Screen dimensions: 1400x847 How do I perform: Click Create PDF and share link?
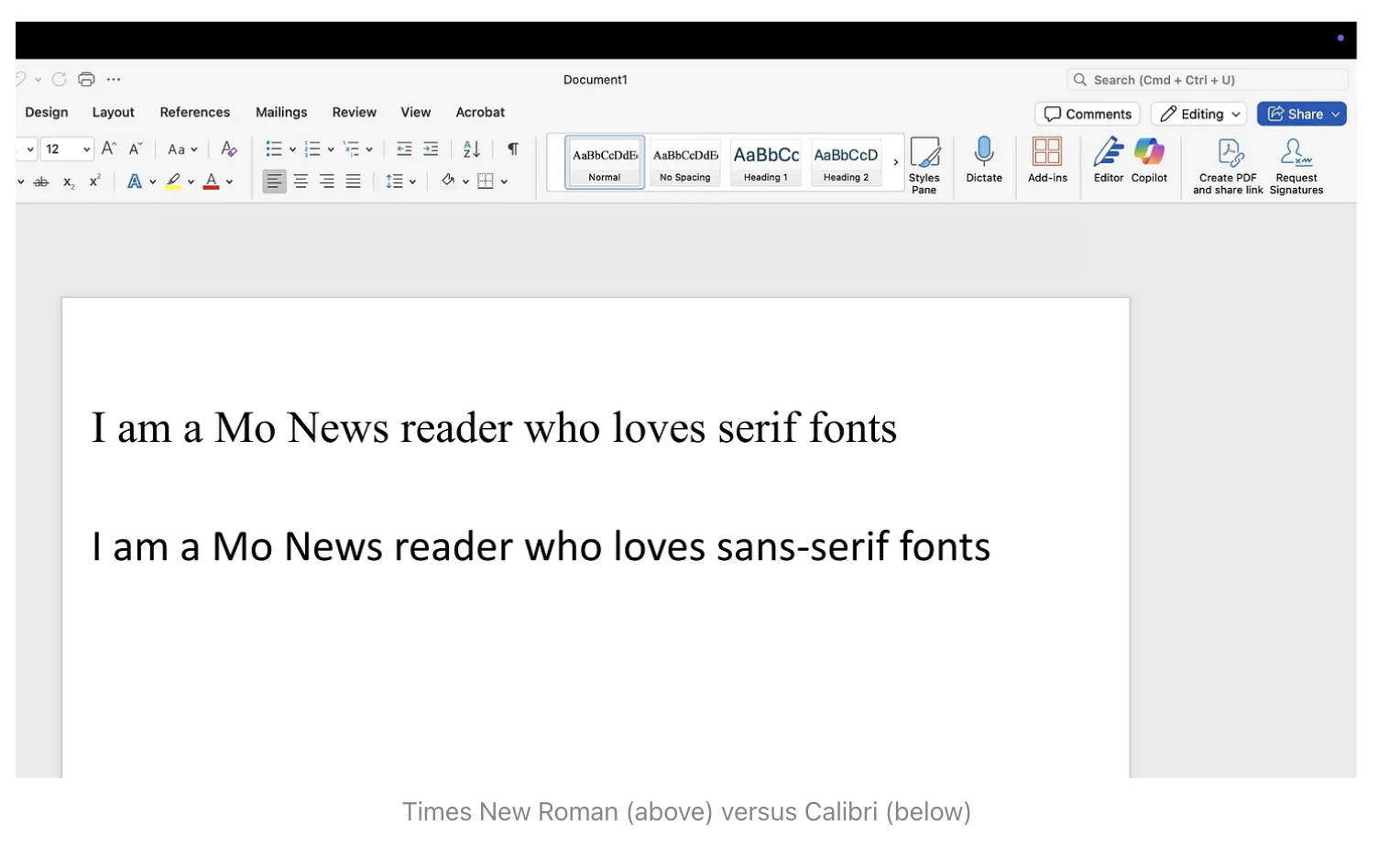pos(1228,154)
